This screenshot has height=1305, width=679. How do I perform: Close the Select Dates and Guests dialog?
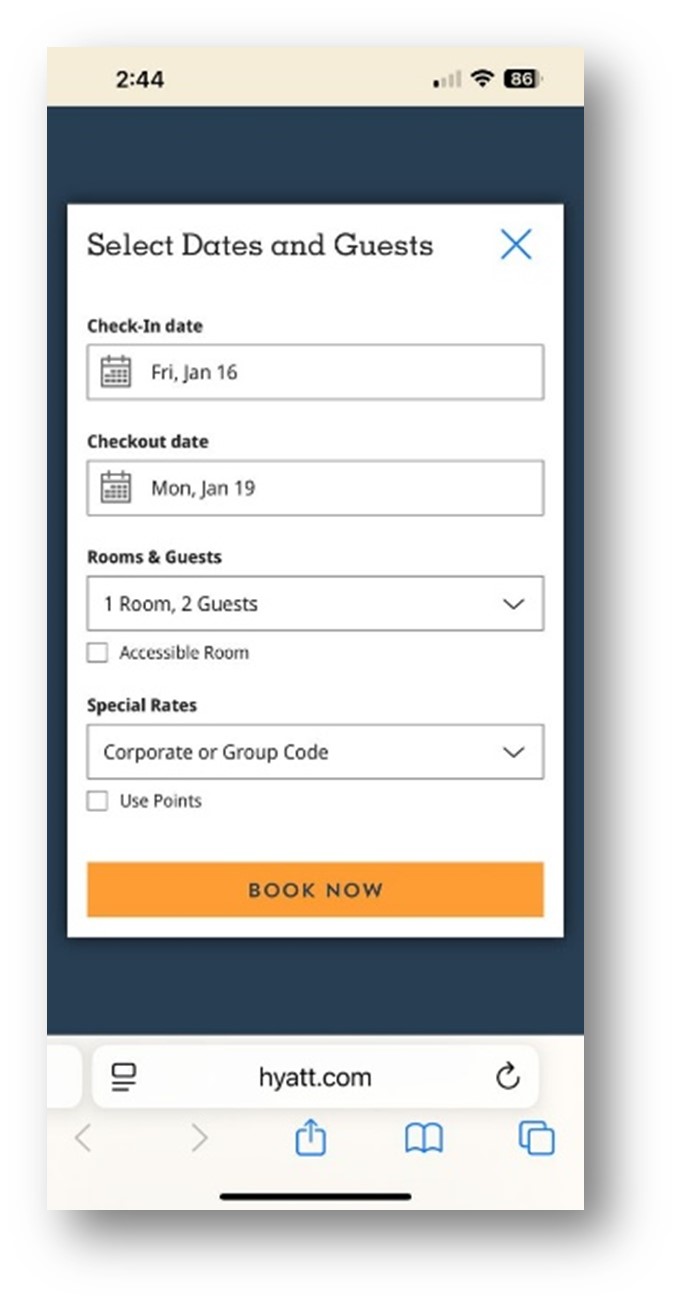(516, 244)
